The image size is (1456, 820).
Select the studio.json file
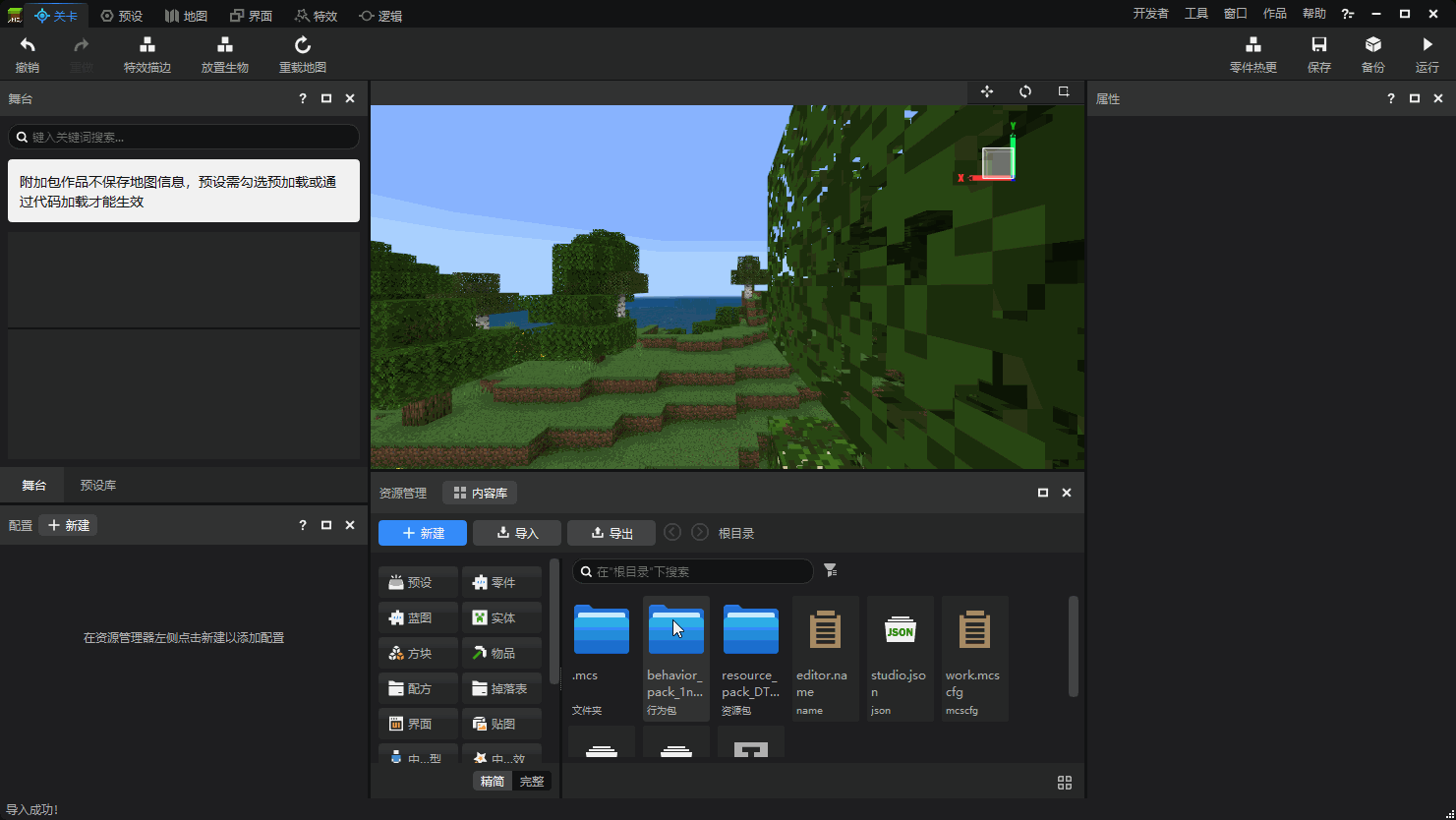901,658
